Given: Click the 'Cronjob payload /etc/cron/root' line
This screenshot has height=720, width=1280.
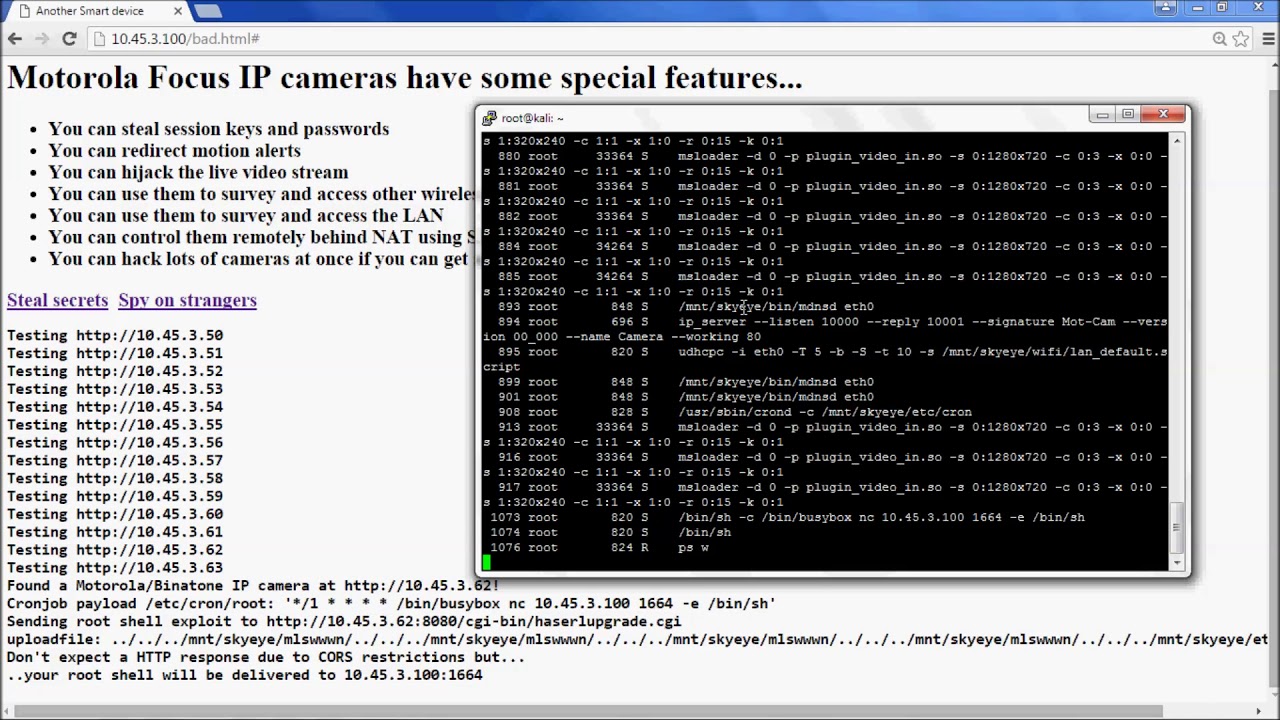Looking at the screenshot, I should [391, 603].
